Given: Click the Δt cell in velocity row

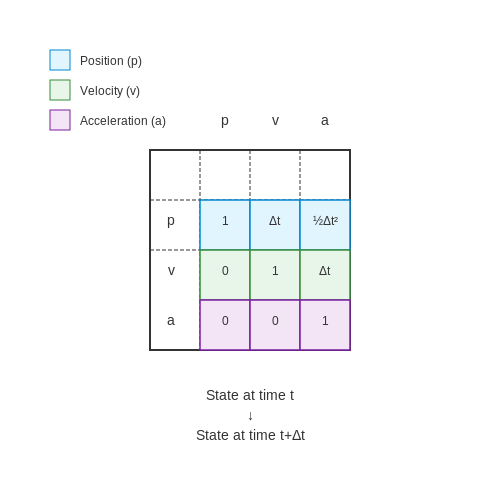Looking at the screenshot, I should click(x=325, y=275).
